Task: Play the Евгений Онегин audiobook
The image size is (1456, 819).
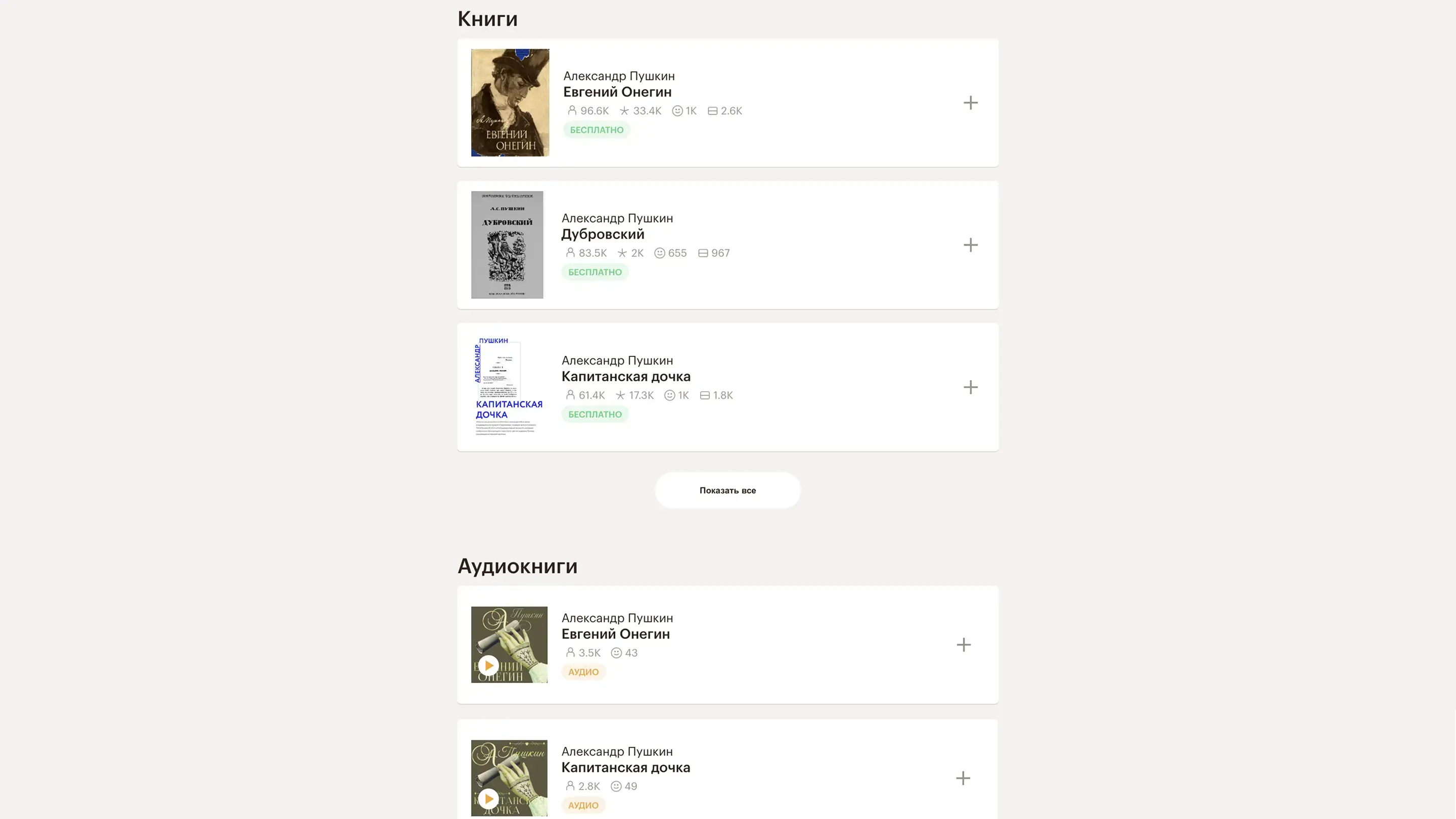Action: [x=488, y=665]
